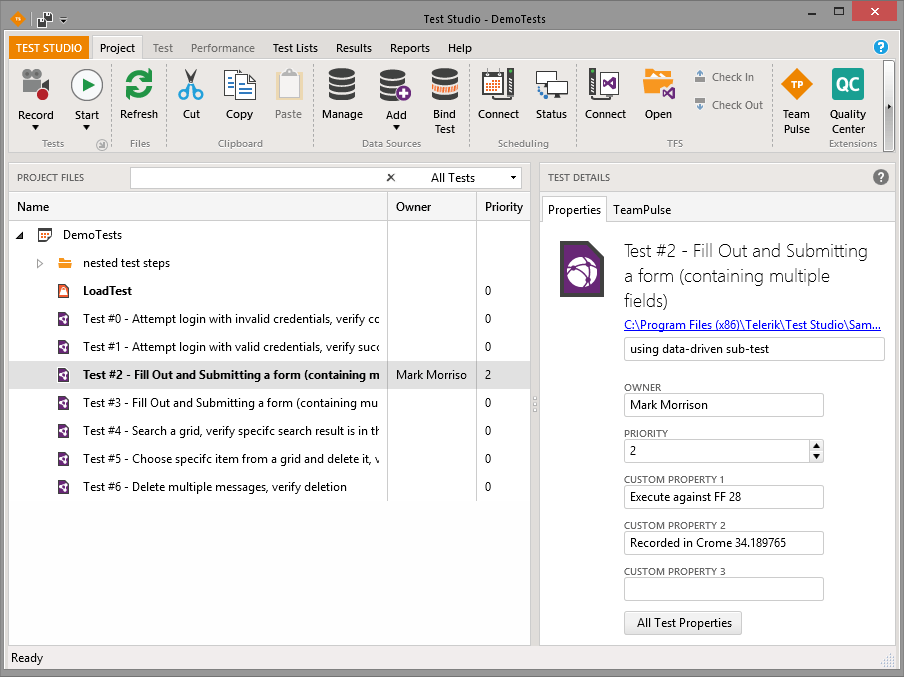The image size is (904, 677).
Task: Open the Quality Center extension
Action: point(848,101)
